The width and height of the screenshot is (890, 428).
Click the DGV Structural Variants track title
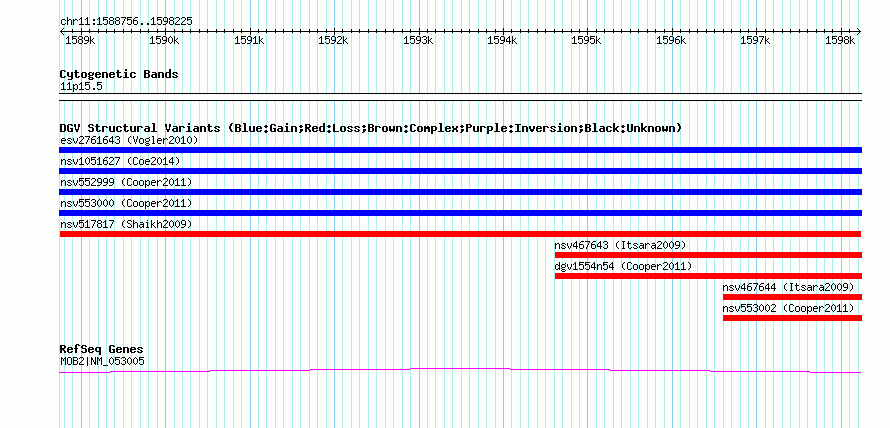(x=371, y=128)
